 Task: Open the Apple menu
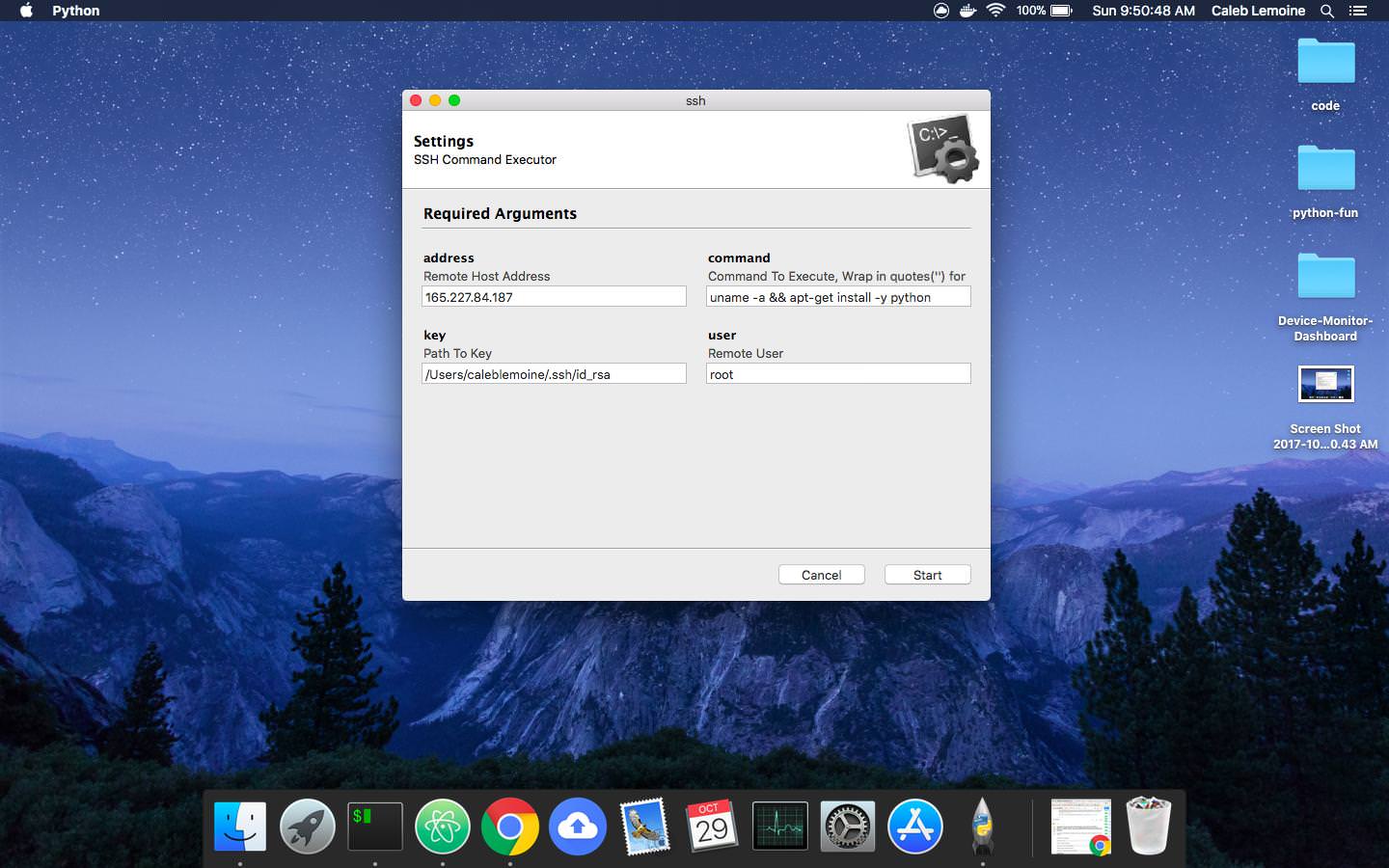click(26, 11)
